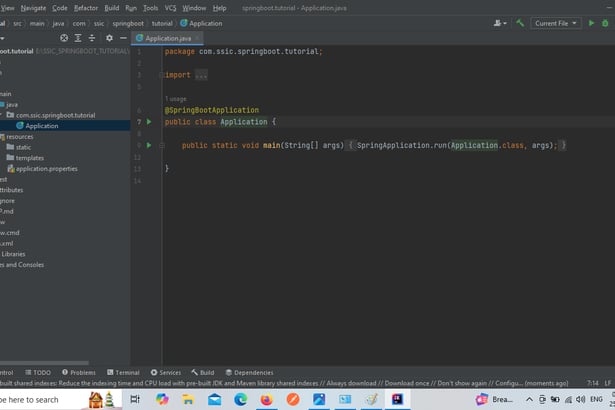Open the Terminal tool window
Image resolution: width=615 pixels, height=410 pixels.
pos(123,372)
